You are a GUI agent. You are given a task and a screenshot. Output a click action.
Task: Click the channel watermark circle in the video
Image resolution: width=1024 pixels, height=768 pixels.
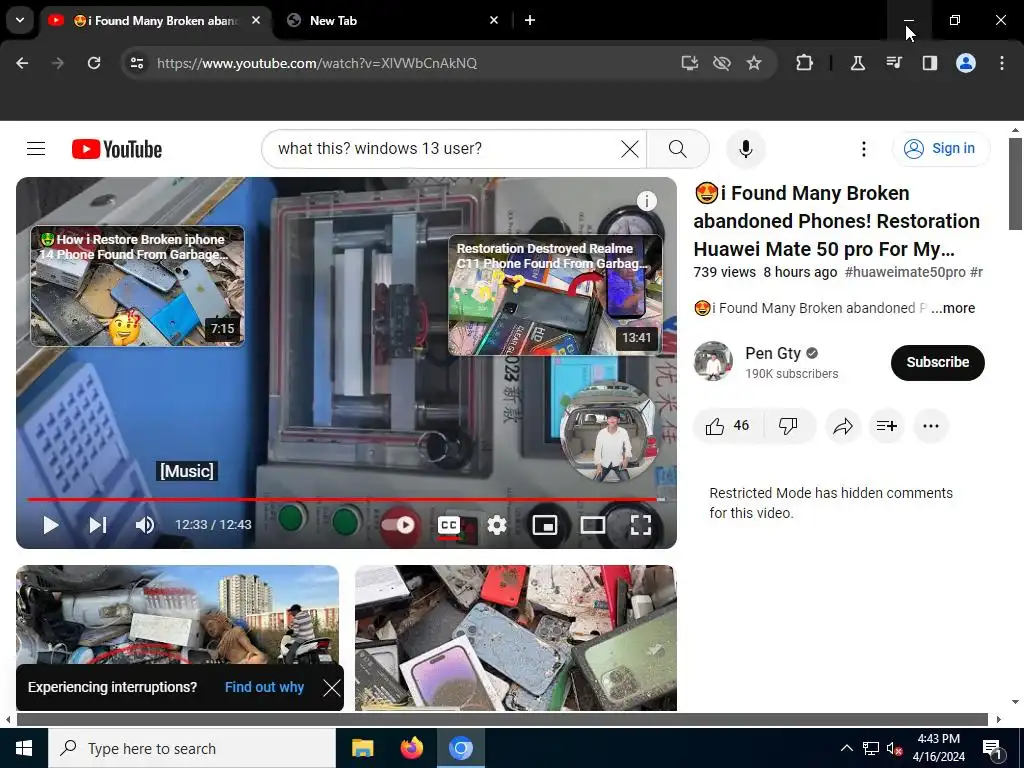pos(609,433)
